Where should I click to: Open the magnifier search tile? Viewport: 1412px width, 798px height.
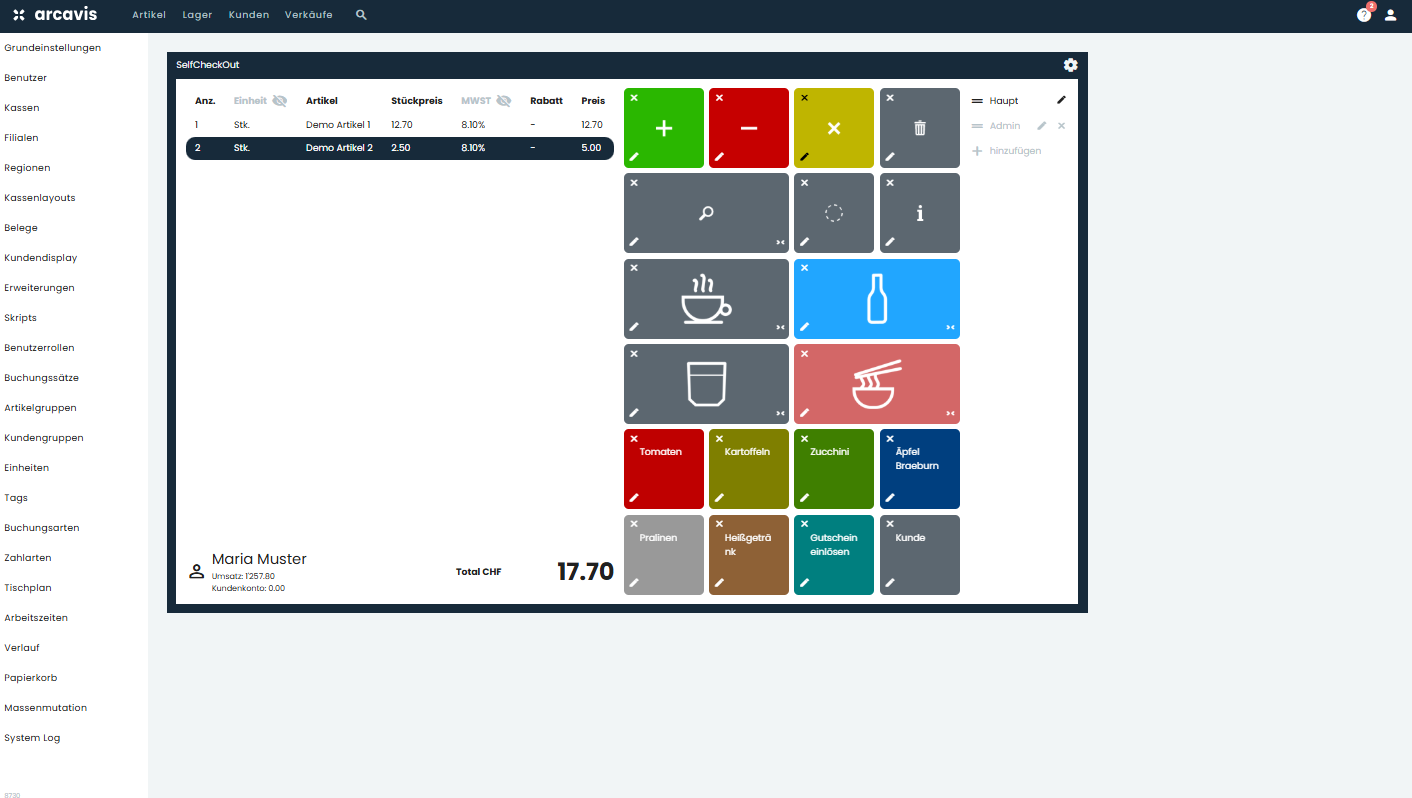tap(706, 212)
